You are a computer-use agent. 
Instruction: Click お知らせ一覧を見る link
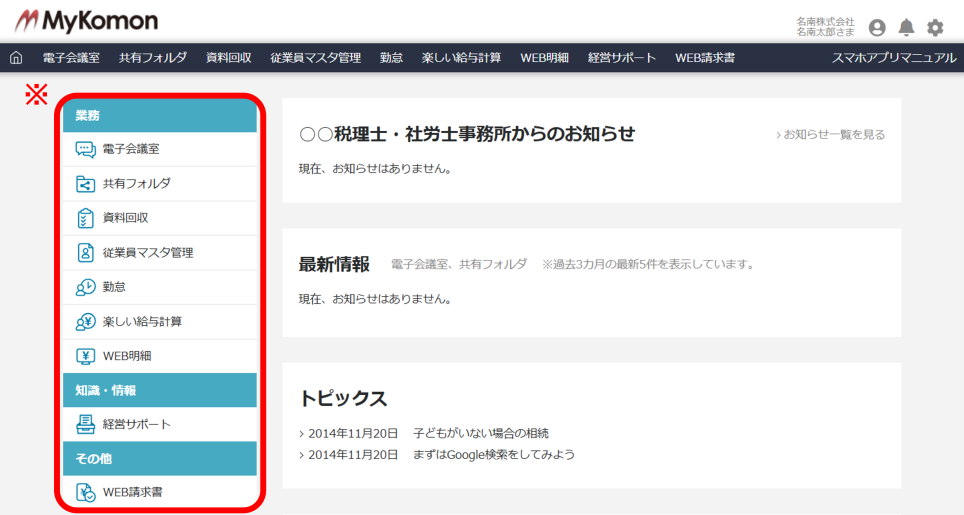click(x=830, y=134)
